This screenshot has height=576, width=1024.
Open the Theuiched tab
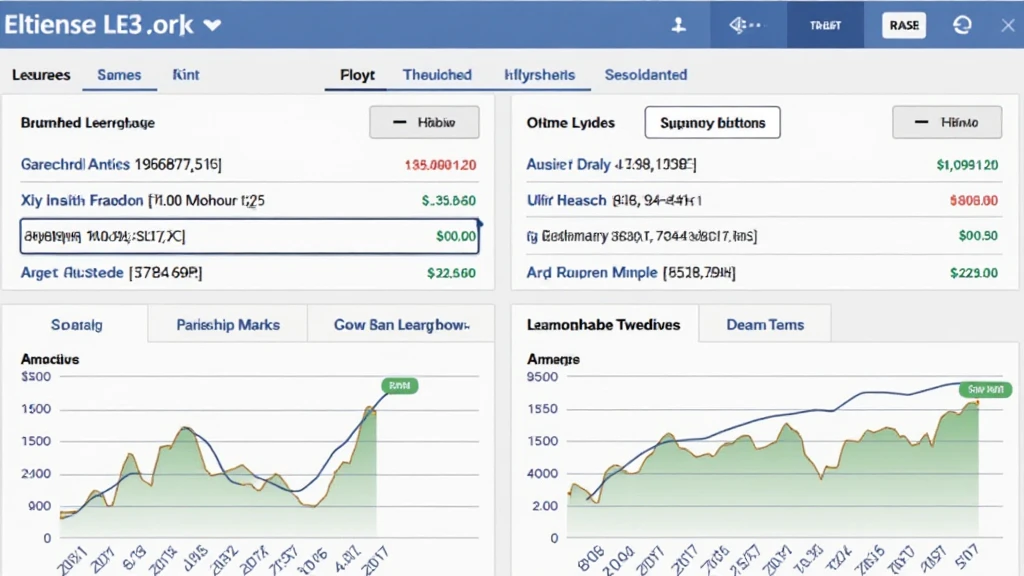click(x=437, y=75)
